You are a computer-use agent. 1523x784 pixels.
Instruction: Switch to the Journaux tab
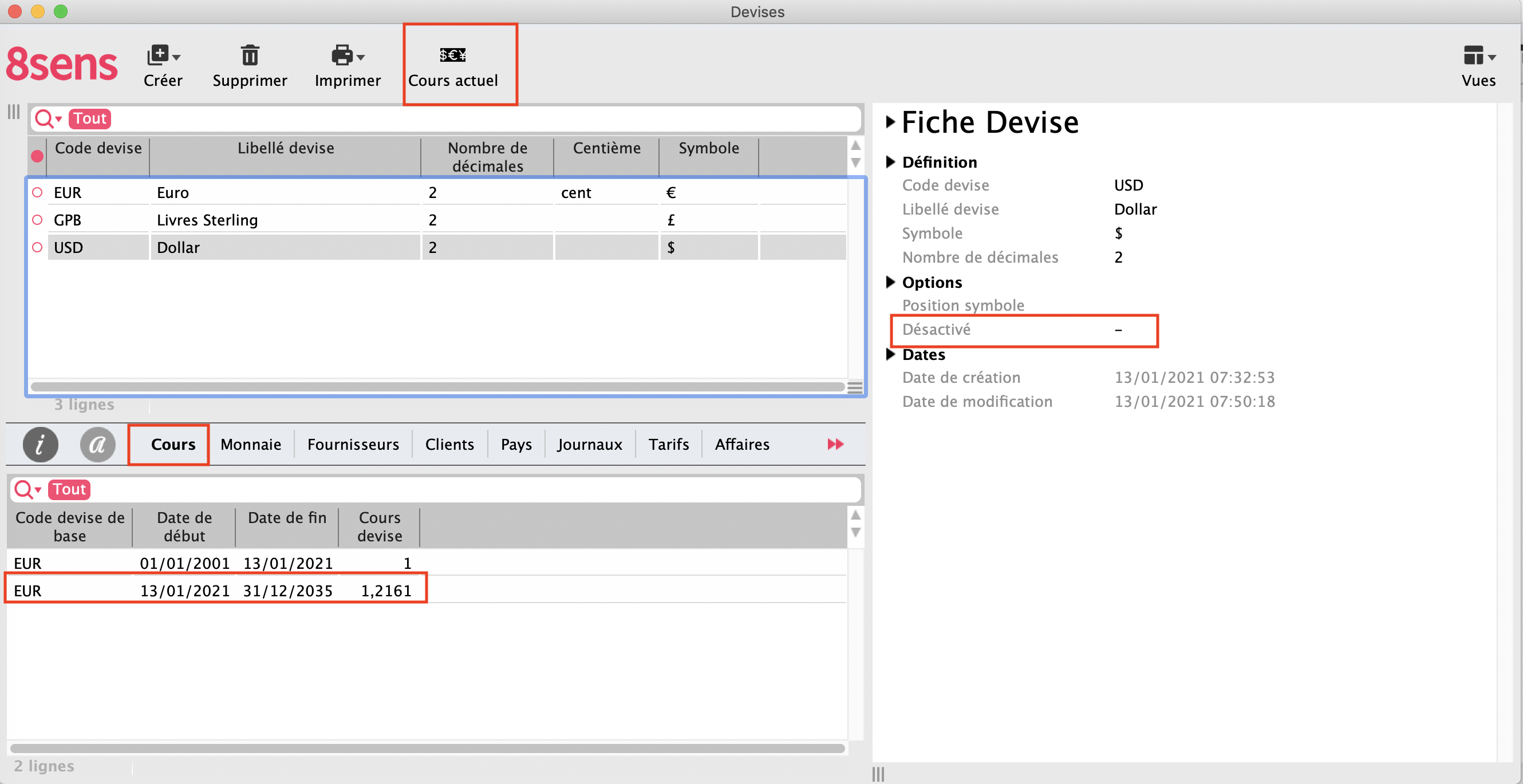tap(590, 444)
